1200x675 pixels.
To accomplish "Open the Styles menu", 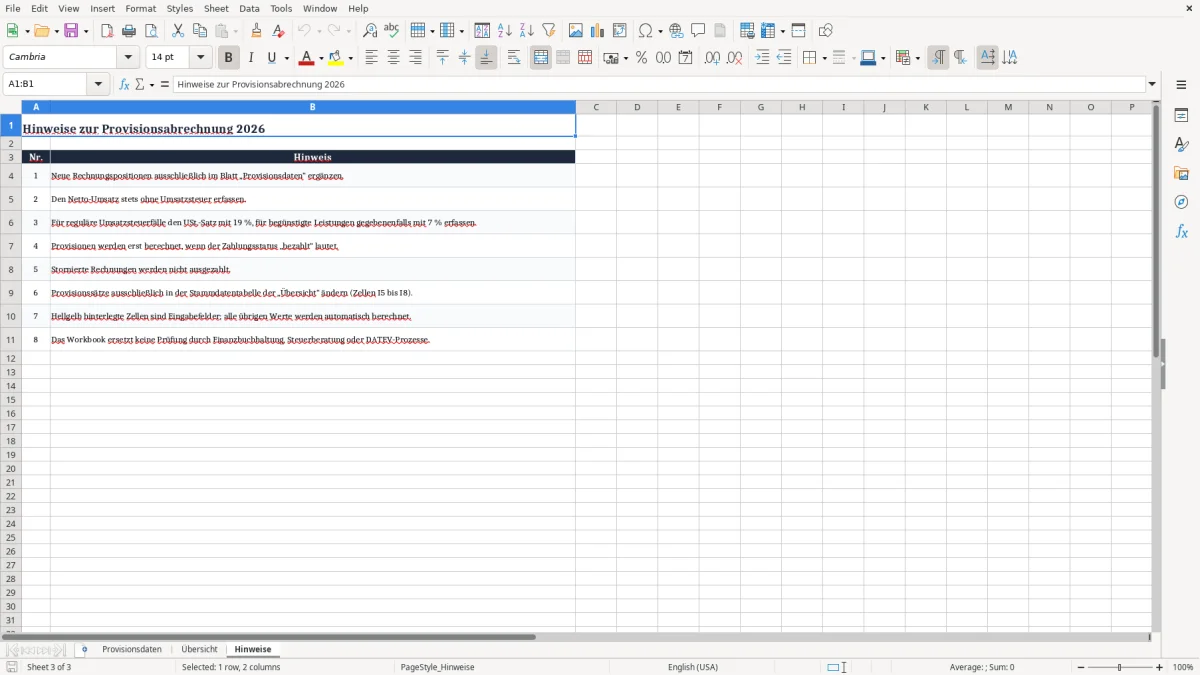I will point(180,8).
